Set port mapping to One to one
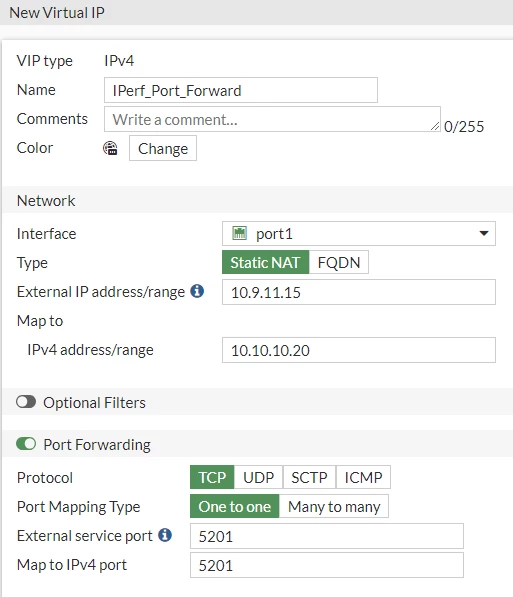Screen dimensions: 513x597 click(235, 506)
